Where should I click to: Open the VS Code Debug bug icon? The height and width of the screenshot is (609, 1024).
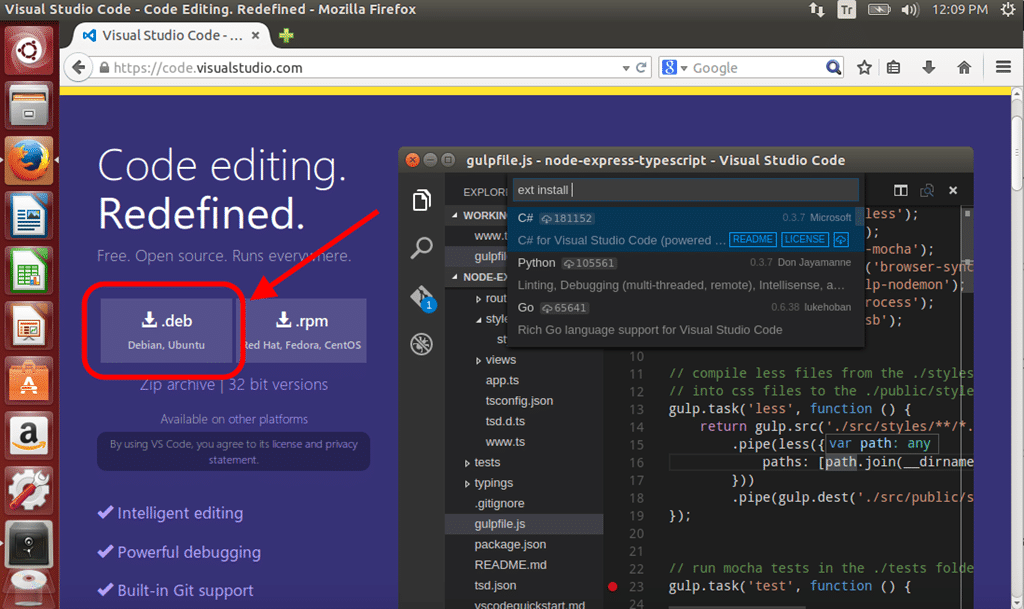pyautogui.click(x=421, y=343)
